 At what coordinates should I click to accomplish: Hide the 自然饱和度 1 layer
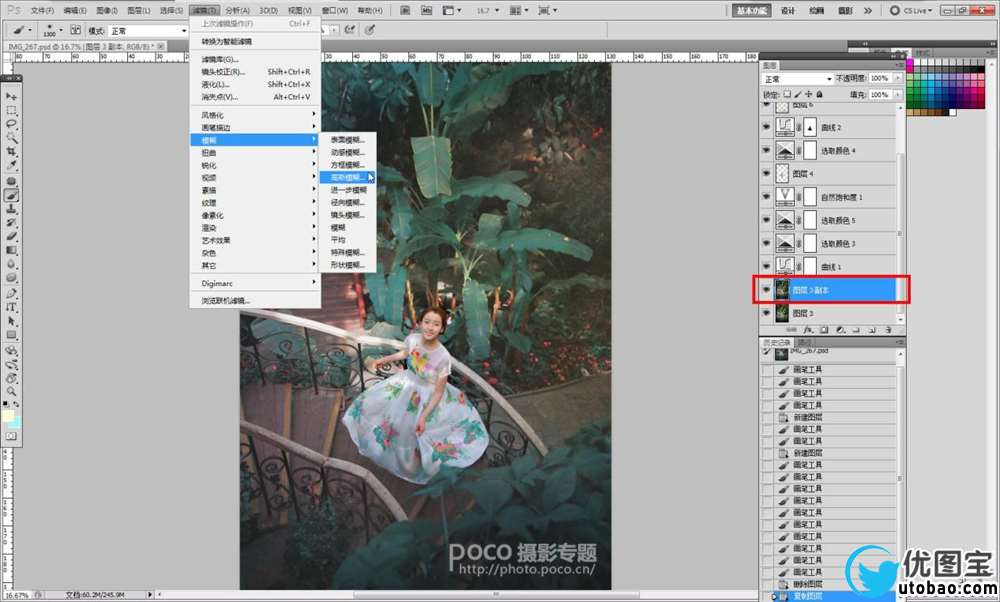point(766,197)
